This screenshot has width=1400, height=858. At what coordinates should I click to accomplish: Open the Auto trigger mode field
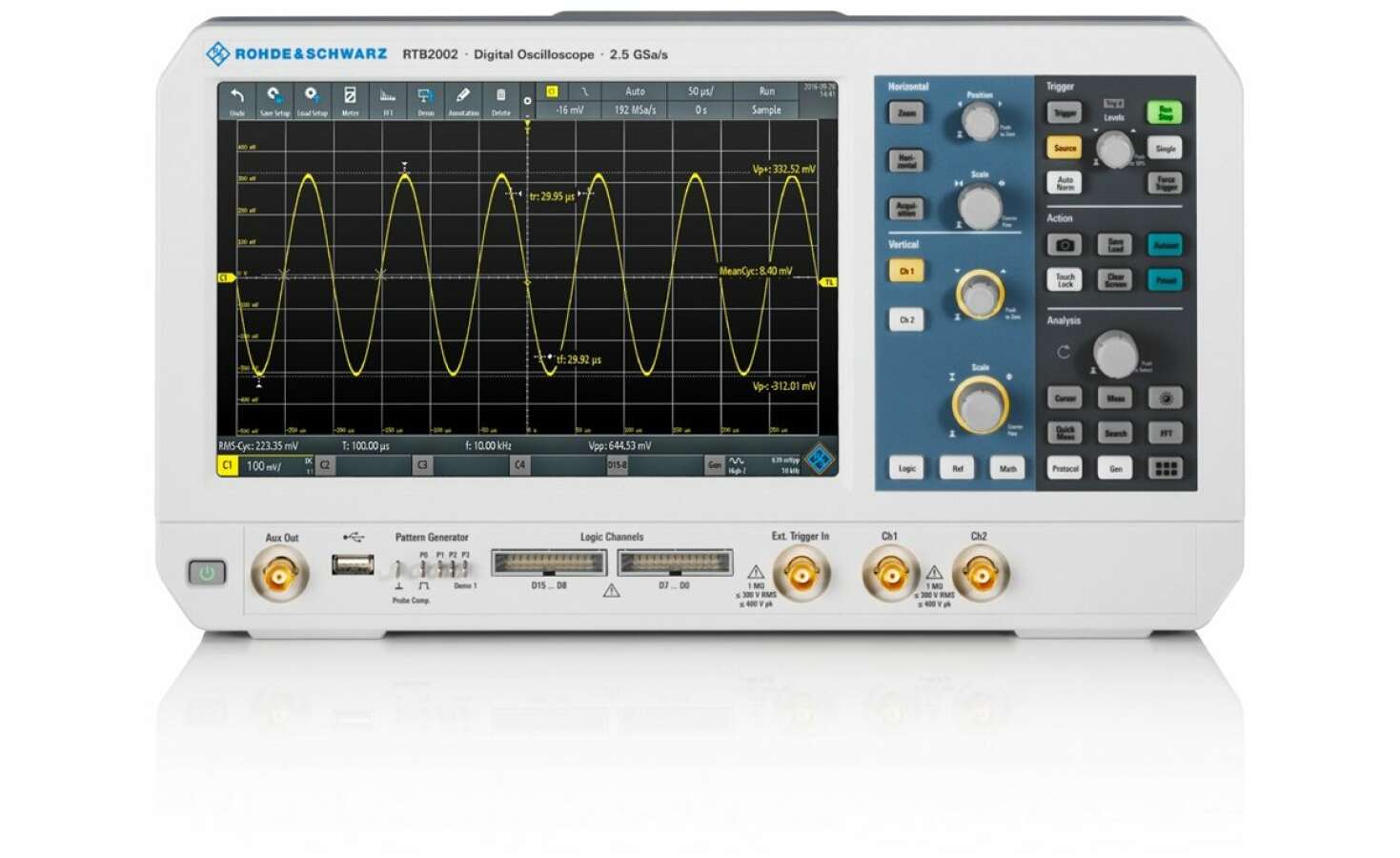tap(635, 92)
